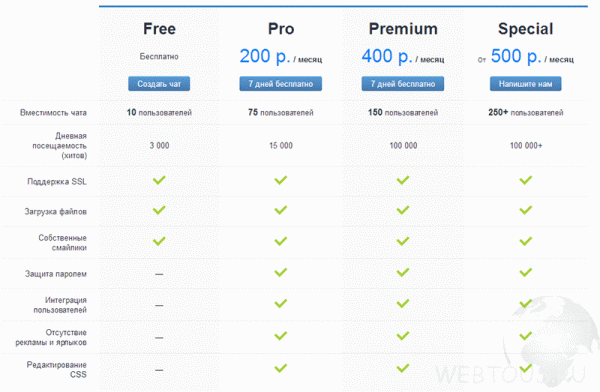
Task: Click the 'Напишите нам' button under Special
Action: pyautogui.click(x=525, y=83)
